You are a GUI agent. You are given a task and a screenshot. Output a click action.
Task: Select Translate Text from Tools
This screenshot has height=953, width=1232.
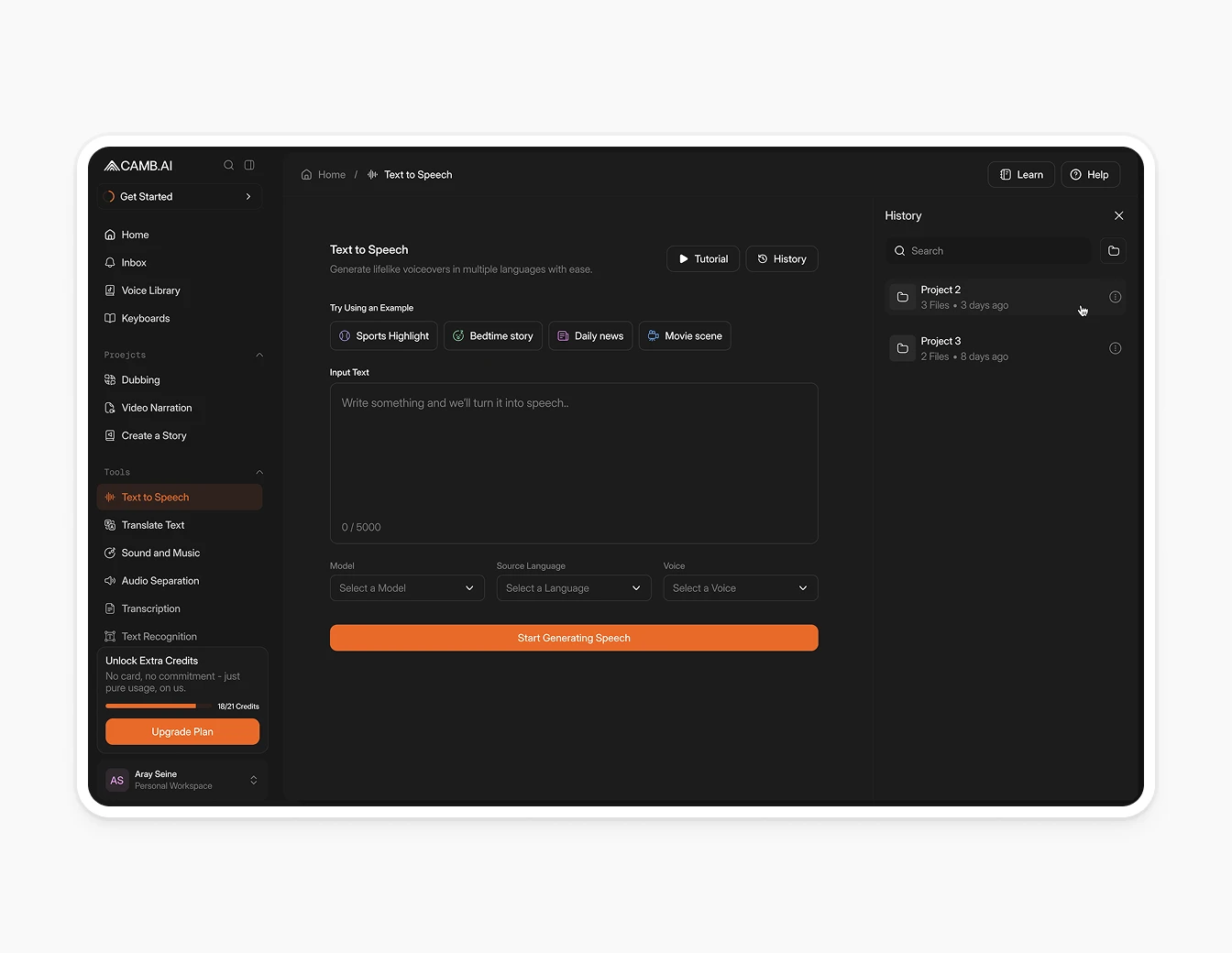[x=152, y=525]
